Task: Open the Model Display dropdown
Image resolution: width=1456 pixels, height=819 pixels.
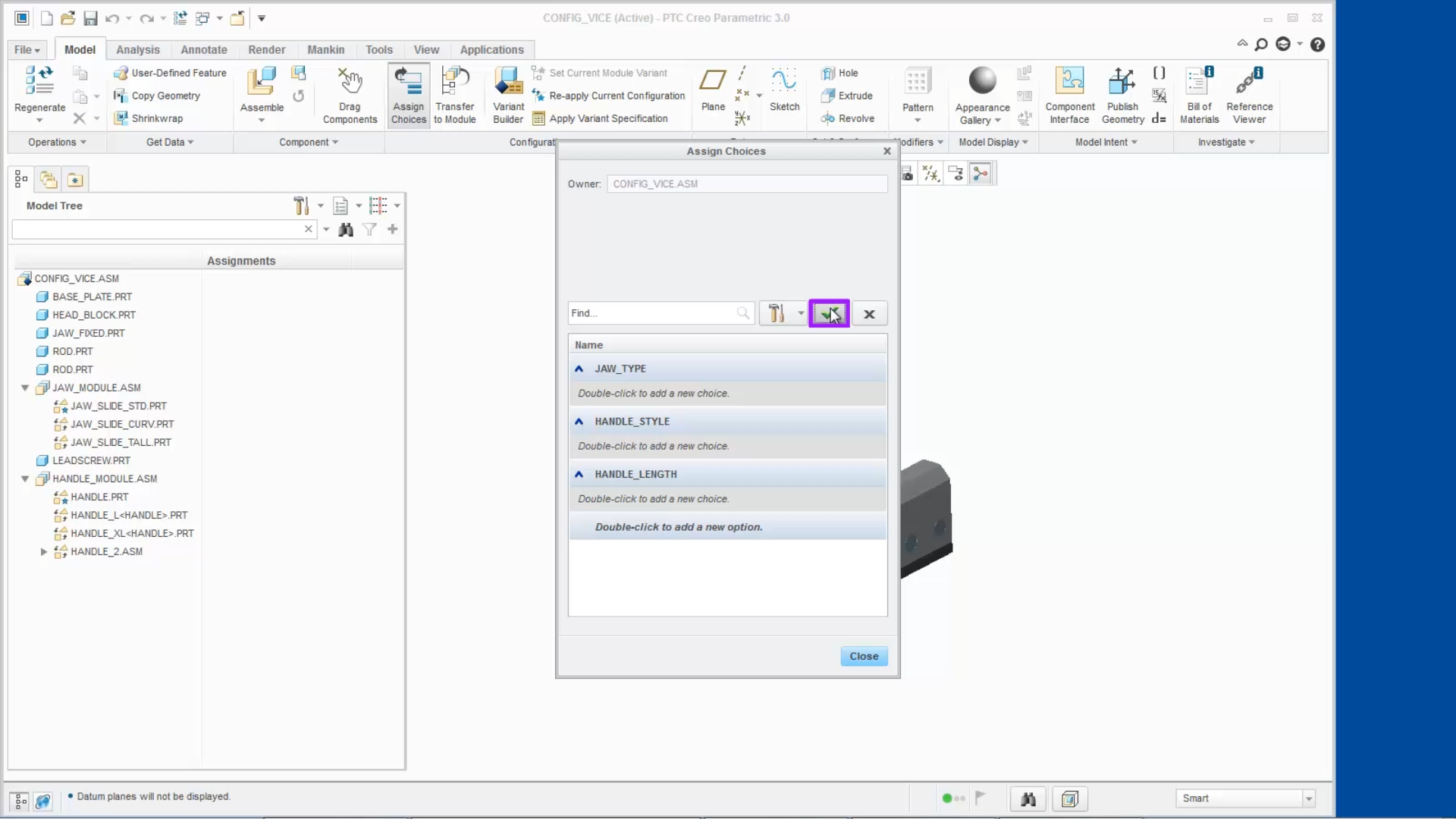Action: (x=993, y=142)
